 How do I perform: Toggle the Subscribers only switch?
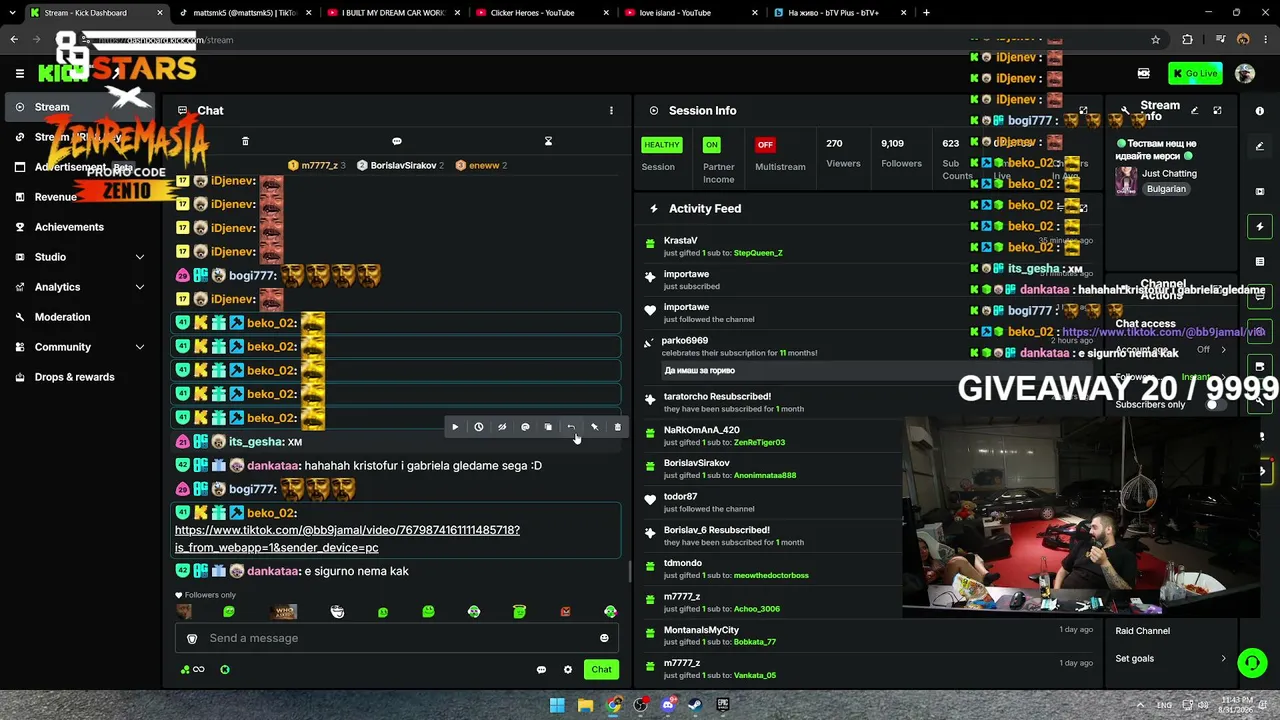tap(1215, 405)
